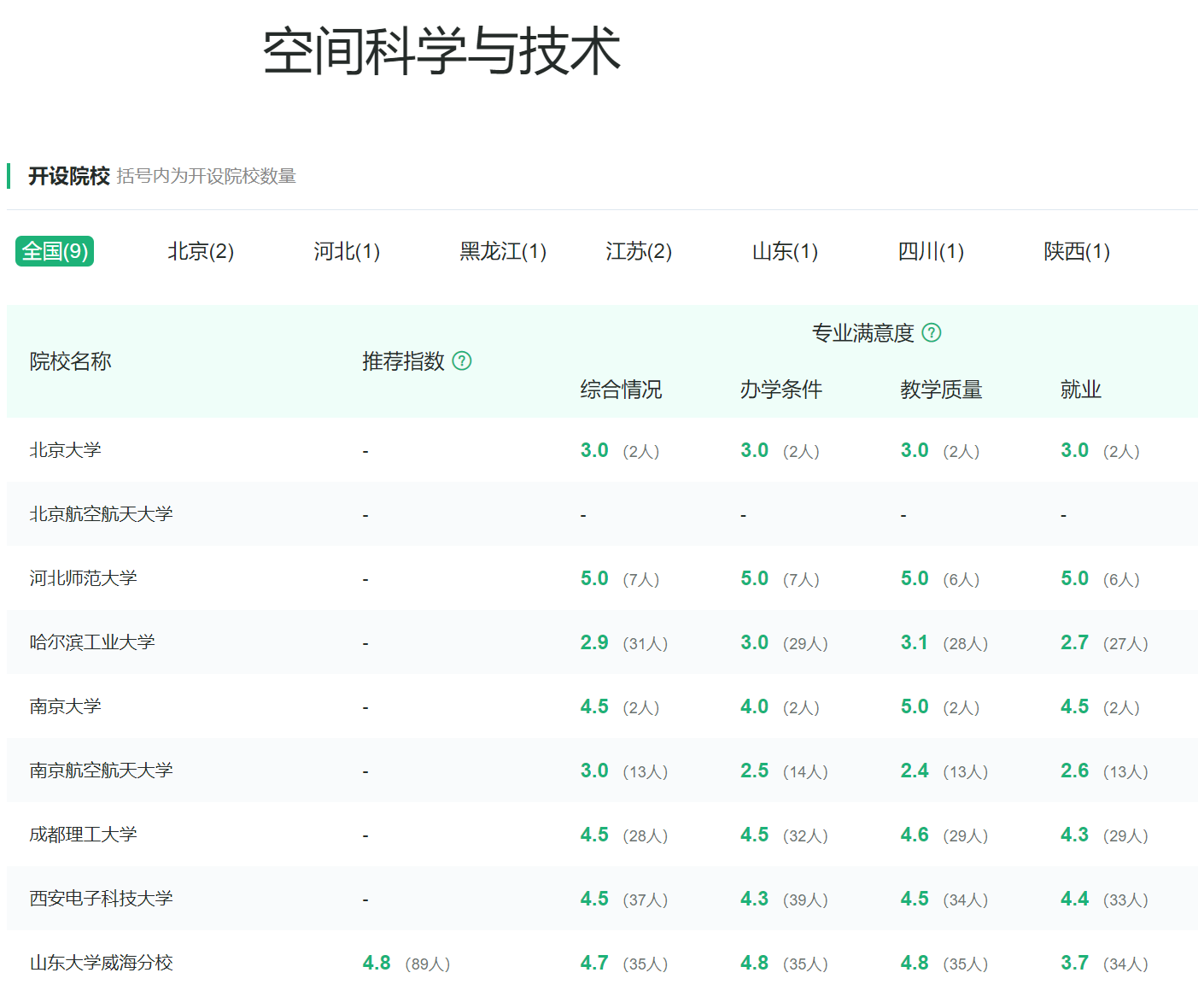Select the 陕西(1) region filter

click(x=1076, y=251)
